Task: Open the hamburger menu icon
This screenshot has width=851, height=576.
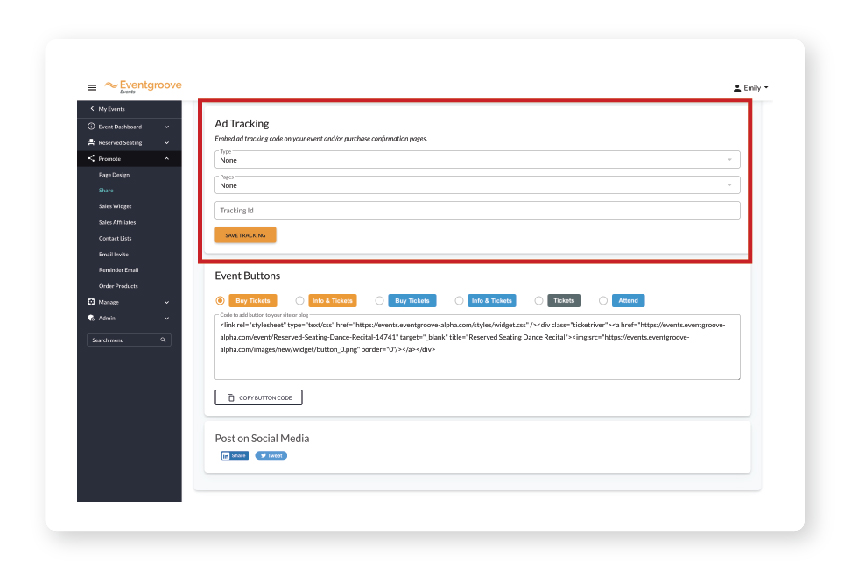Action: (92, 87)
